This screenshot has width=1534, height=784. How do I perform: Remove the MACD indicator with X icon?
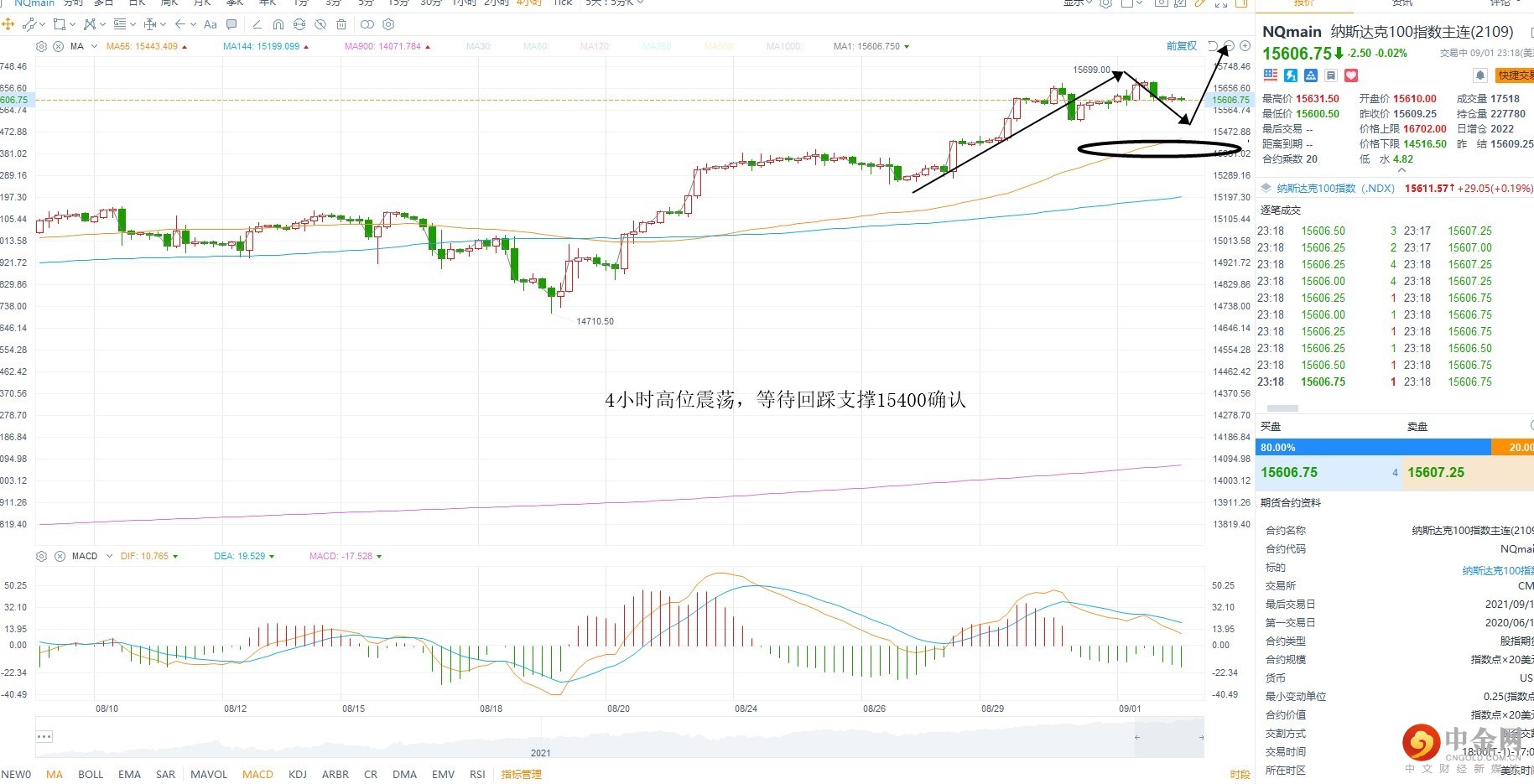point(60,556)
